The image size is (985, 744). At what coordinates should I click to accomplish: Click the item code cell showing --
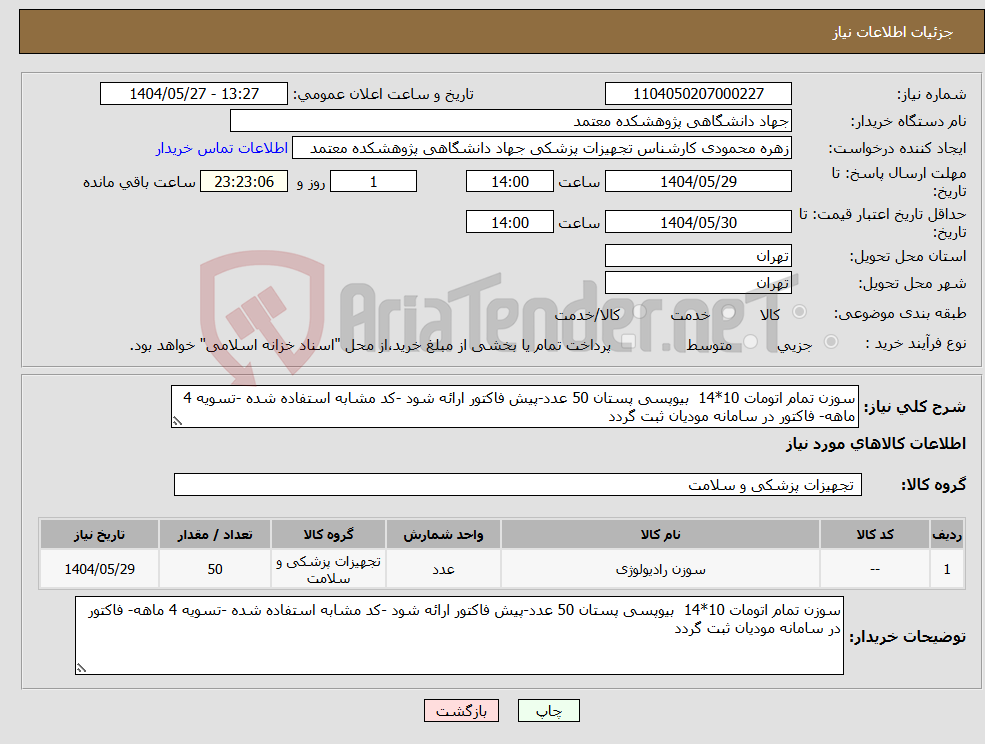(875, 569)
